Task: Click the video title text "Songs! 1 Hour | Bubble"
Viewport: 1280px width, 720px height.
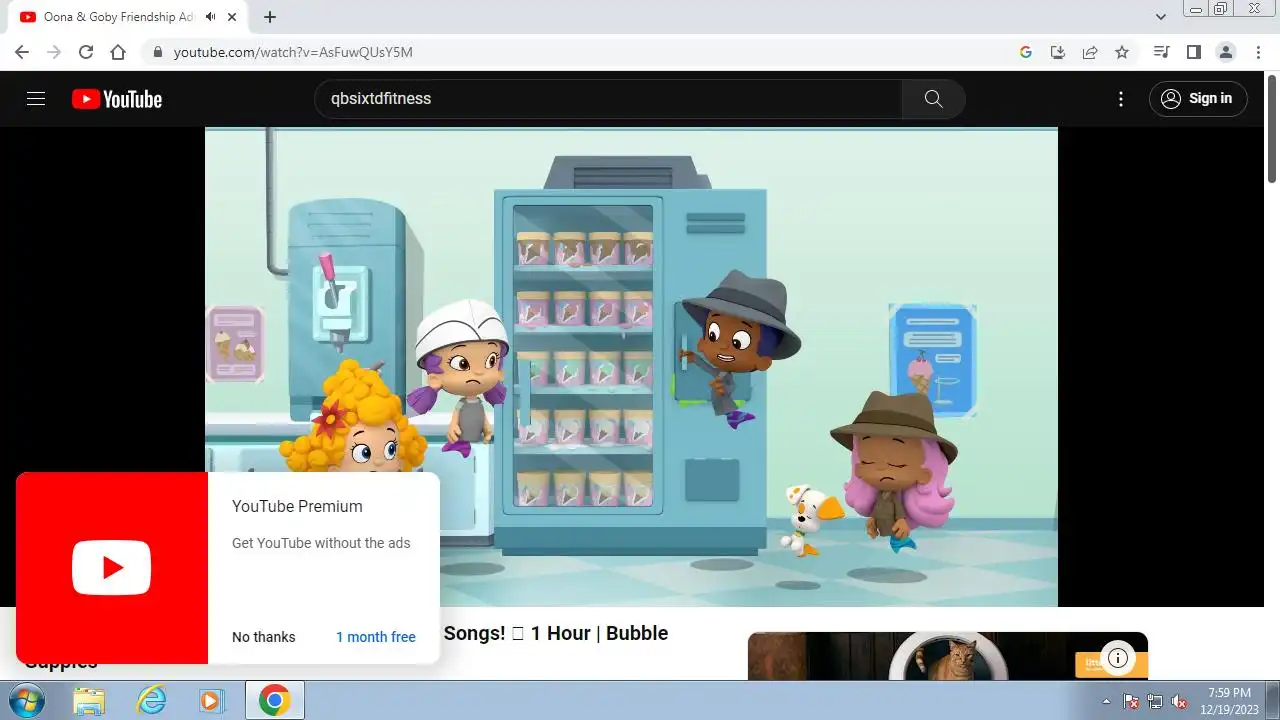Action: coord(555,633)
